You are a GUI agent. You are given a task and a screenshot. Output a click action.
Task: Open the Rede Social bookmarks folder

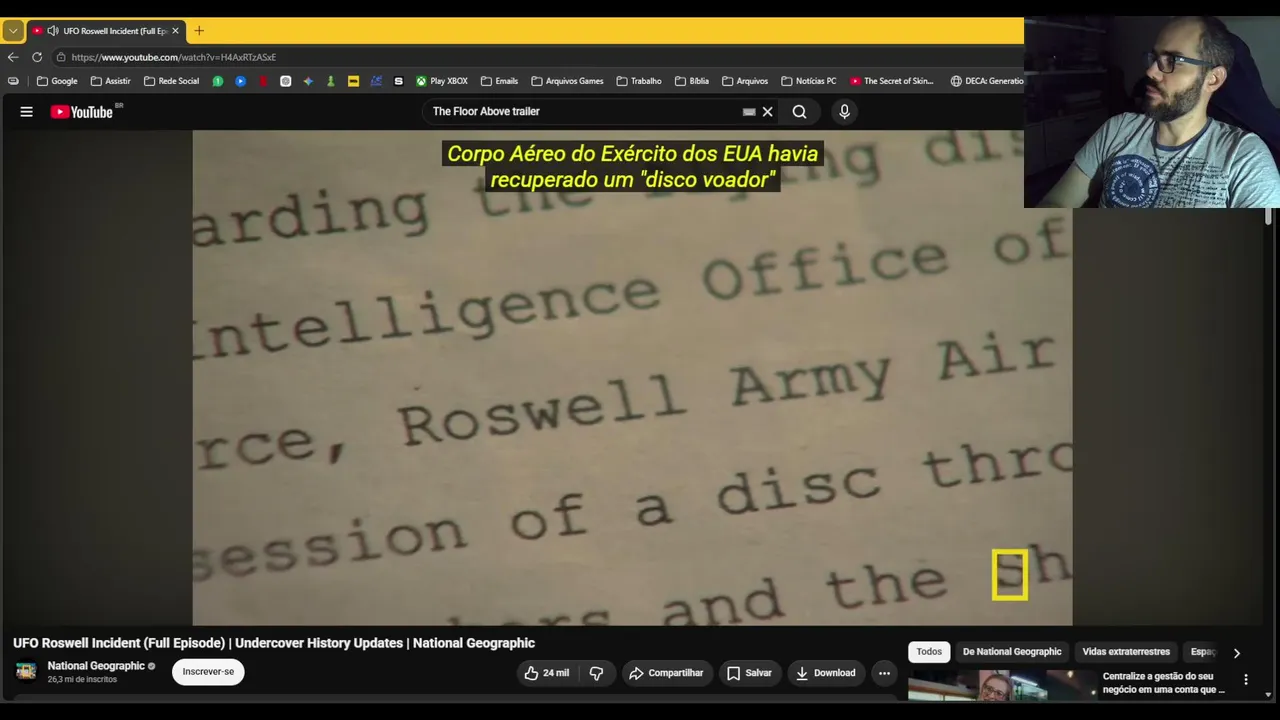(171, 81)
